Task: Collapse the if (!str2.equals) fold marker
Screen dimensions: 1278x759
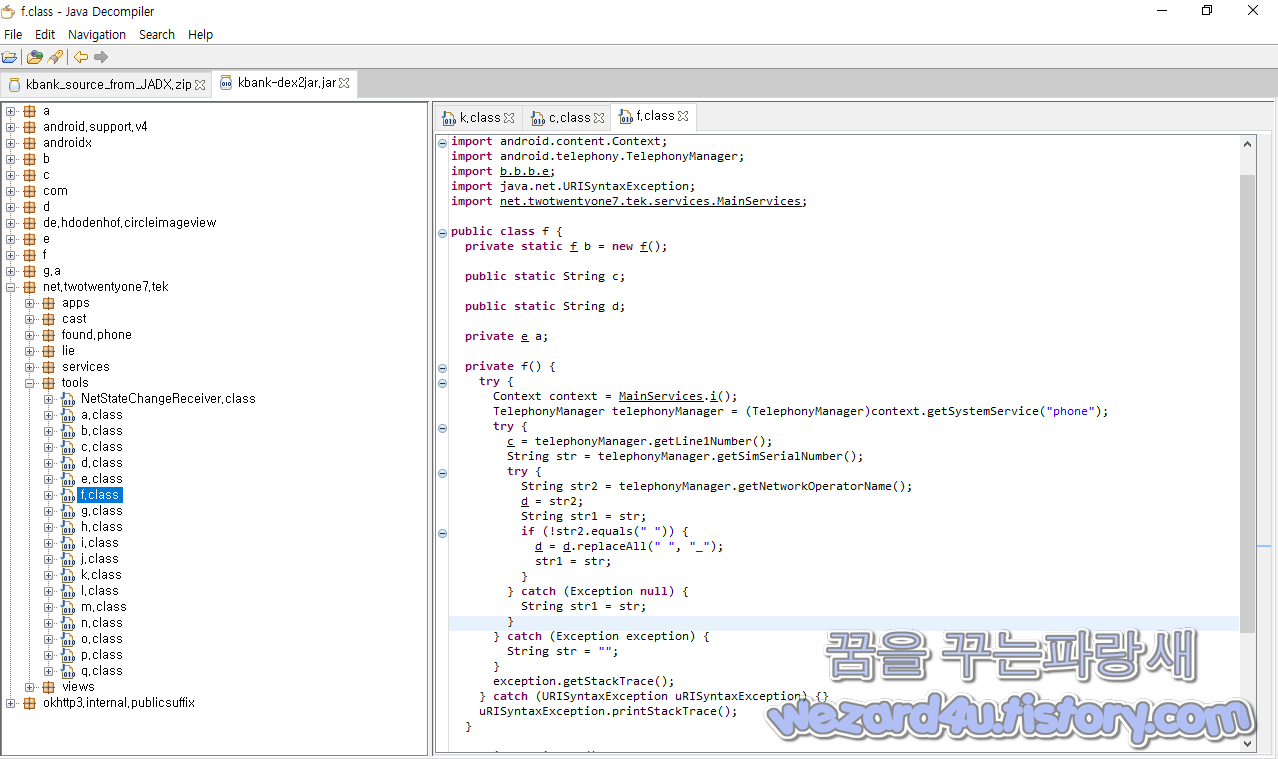Action: pyautogui.click(x=443, y=532)
